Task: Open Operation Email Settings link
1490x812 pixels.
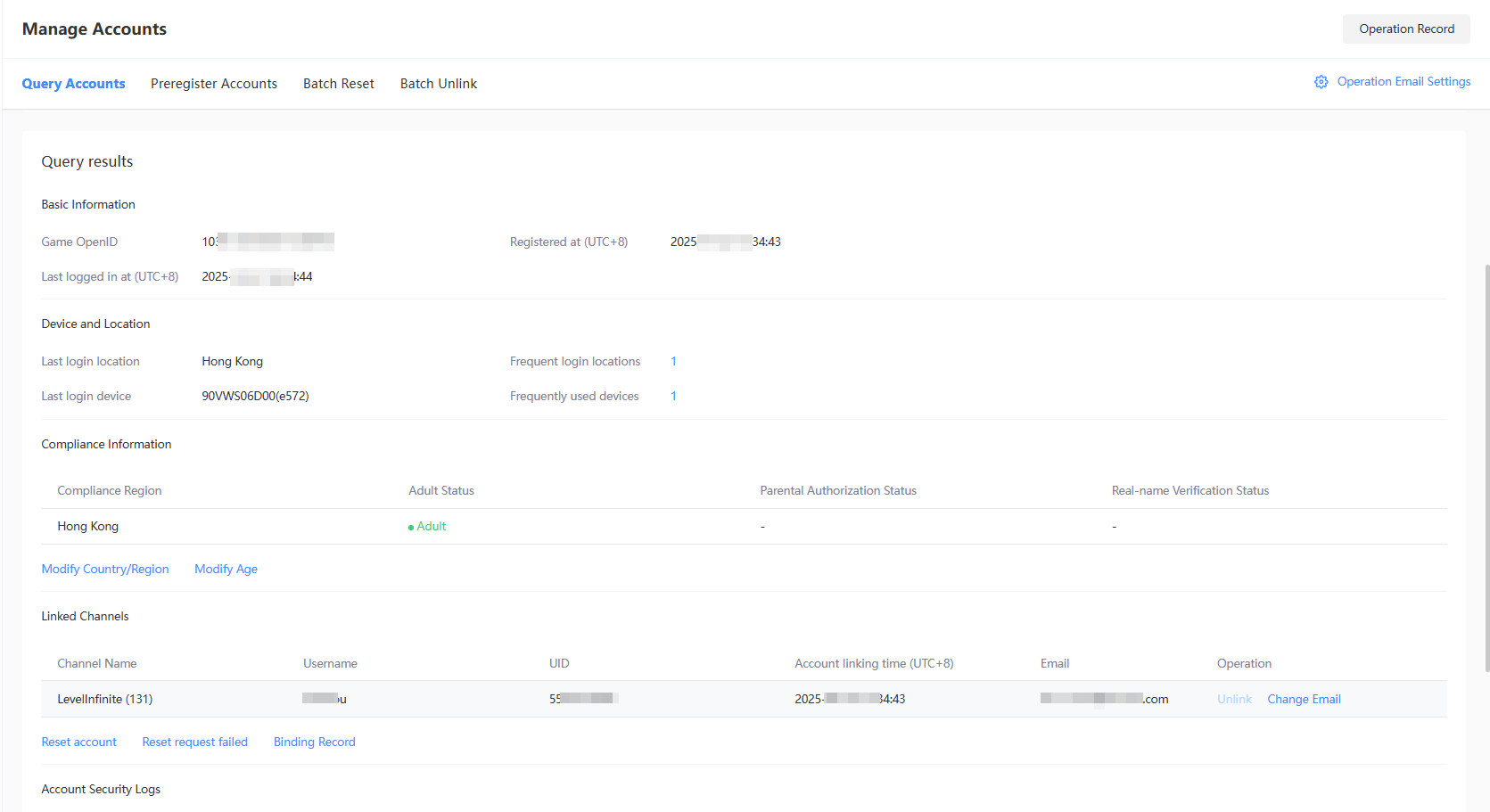Action: [1404, 82]
